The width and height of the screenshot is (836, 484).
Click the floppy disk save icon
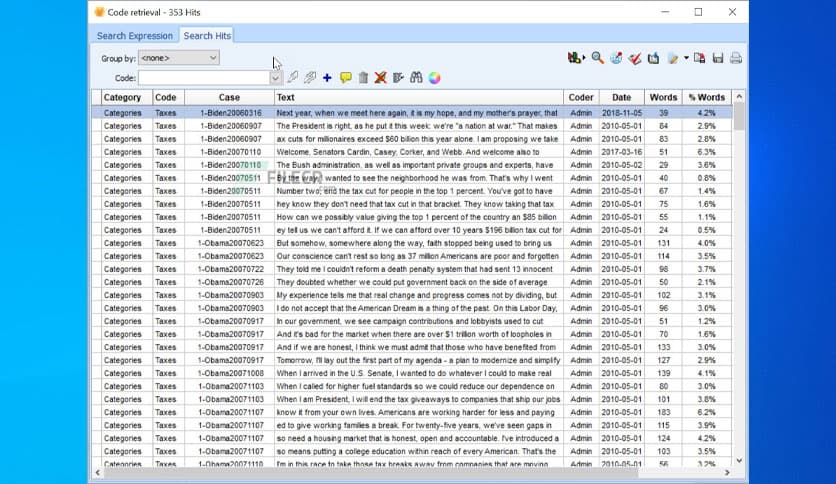[x=718, y=58]
